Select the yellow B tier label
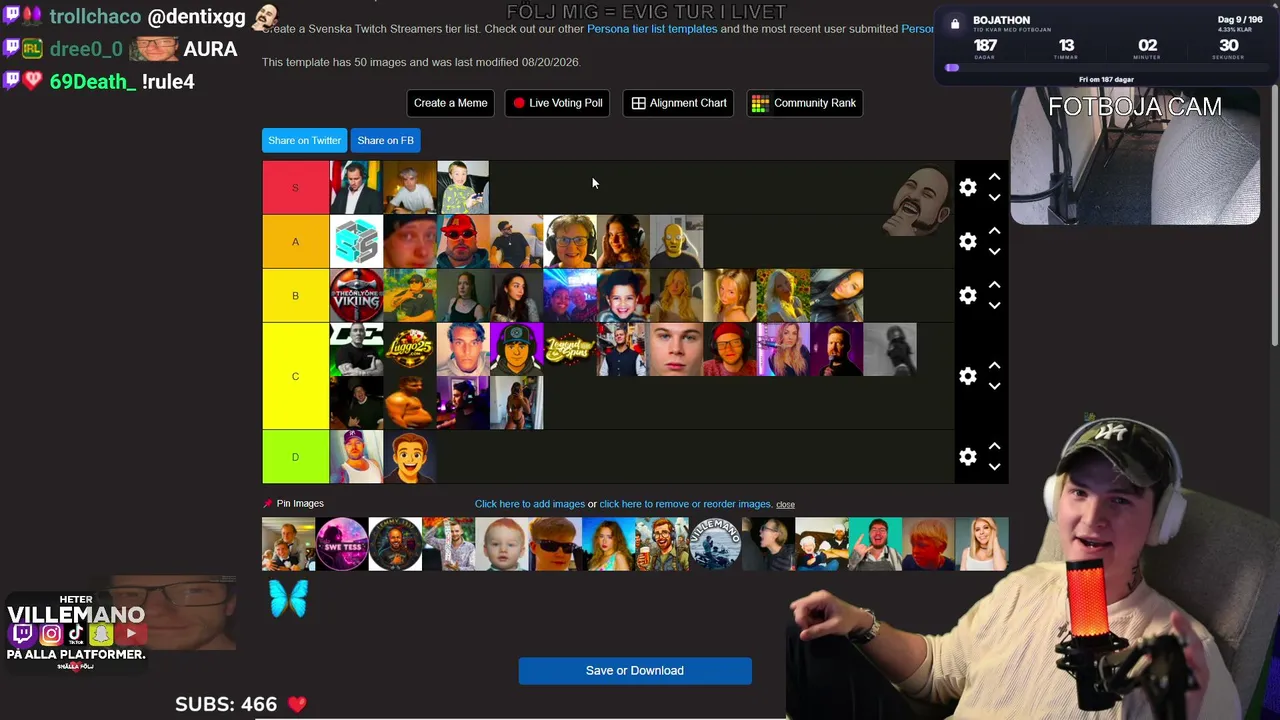The image size is (1280, 720). pos(295,295)
